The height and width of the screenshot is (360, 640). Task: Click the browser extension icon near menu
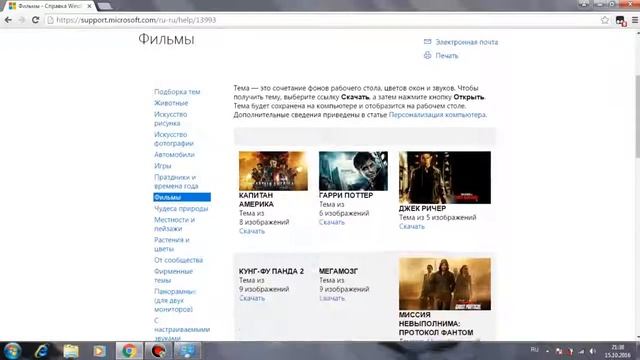pos(620,20)
